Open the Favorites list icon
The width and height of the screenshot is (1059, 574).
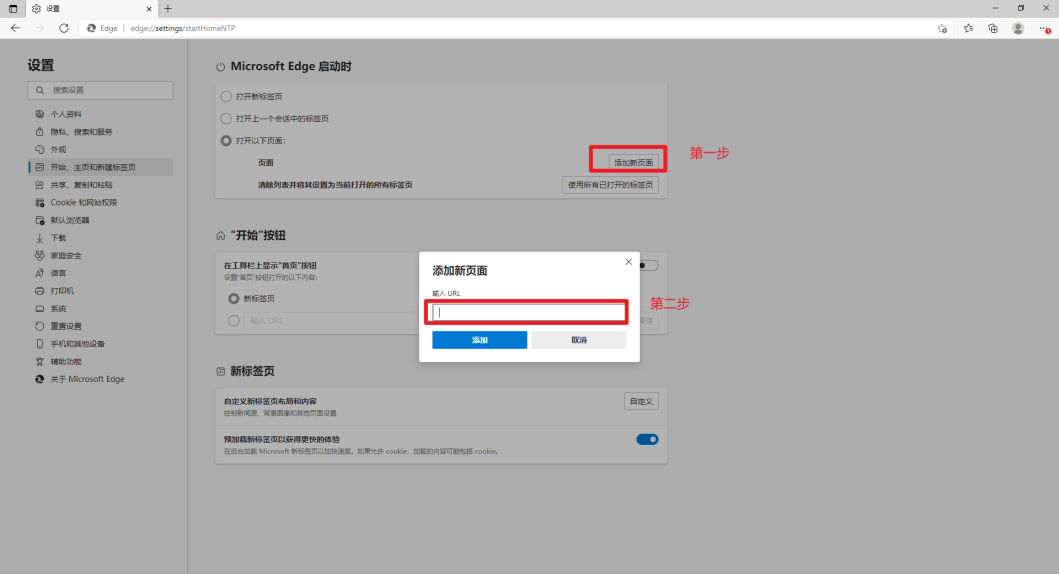(x=968, y=28)
